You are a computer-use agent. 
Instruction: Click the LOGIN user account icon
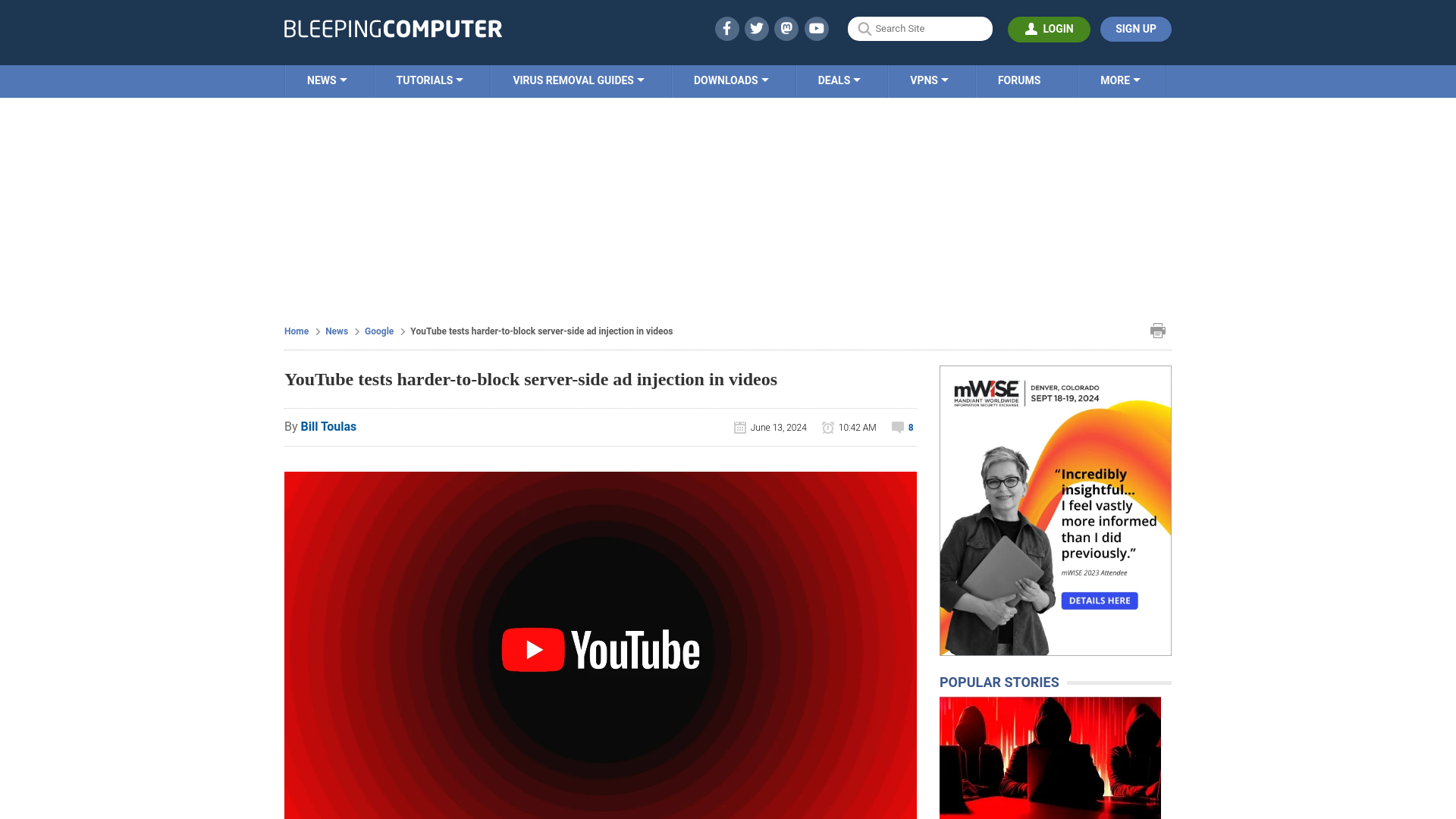click(1031, 29)
